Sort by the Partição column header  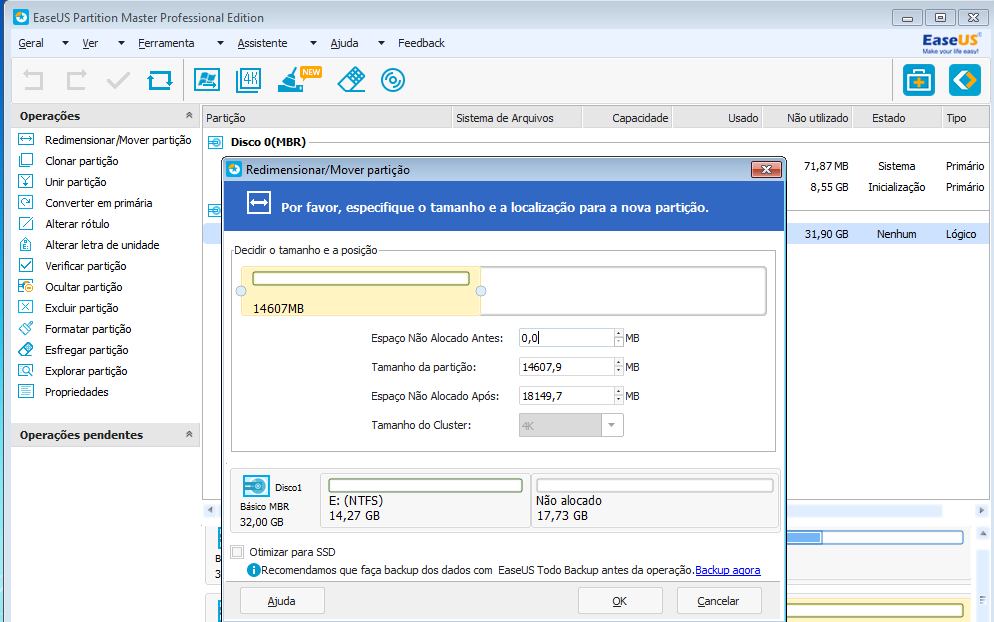[x=327, y=118]
